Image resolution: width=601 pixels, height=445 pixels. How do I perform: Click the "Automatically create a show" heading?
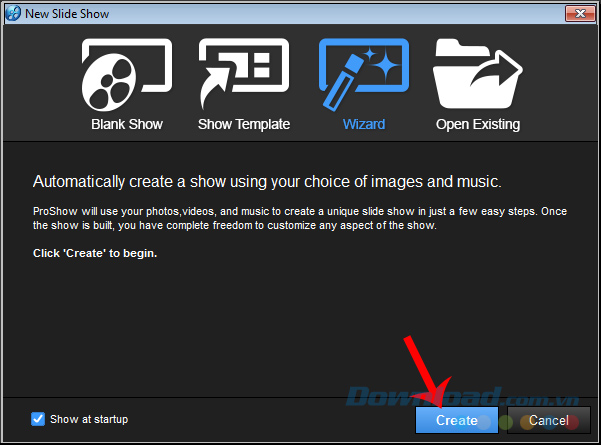point(267,182)
